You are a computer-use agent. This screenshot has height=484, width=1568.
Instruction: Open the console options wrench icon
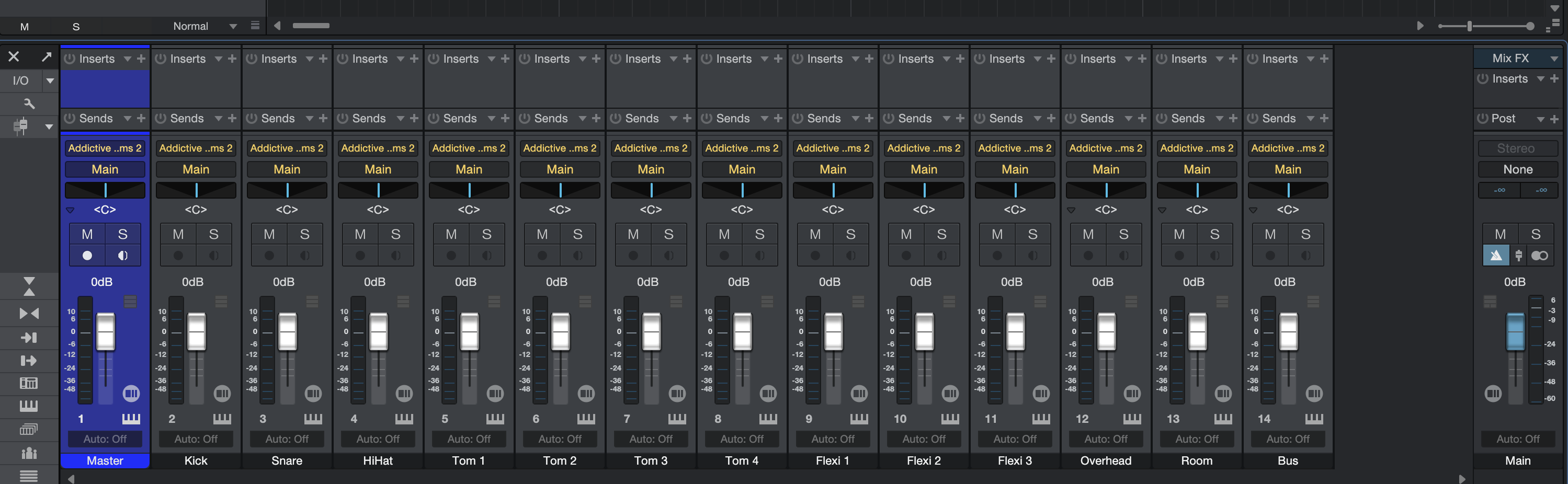tap(29, 103)
